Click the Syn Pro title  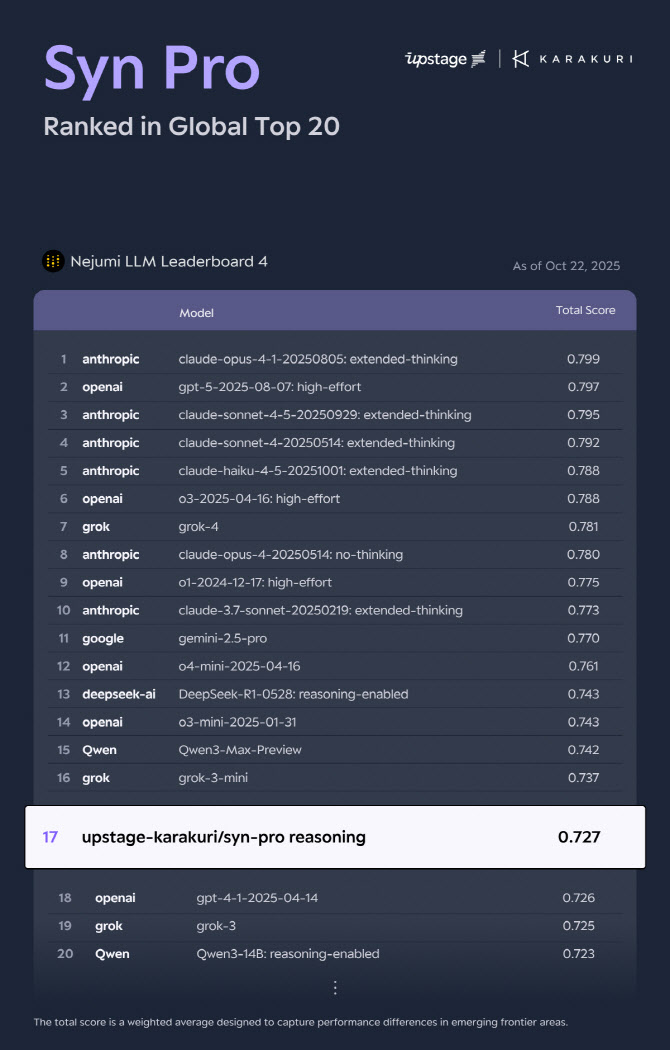coord(152,68)
